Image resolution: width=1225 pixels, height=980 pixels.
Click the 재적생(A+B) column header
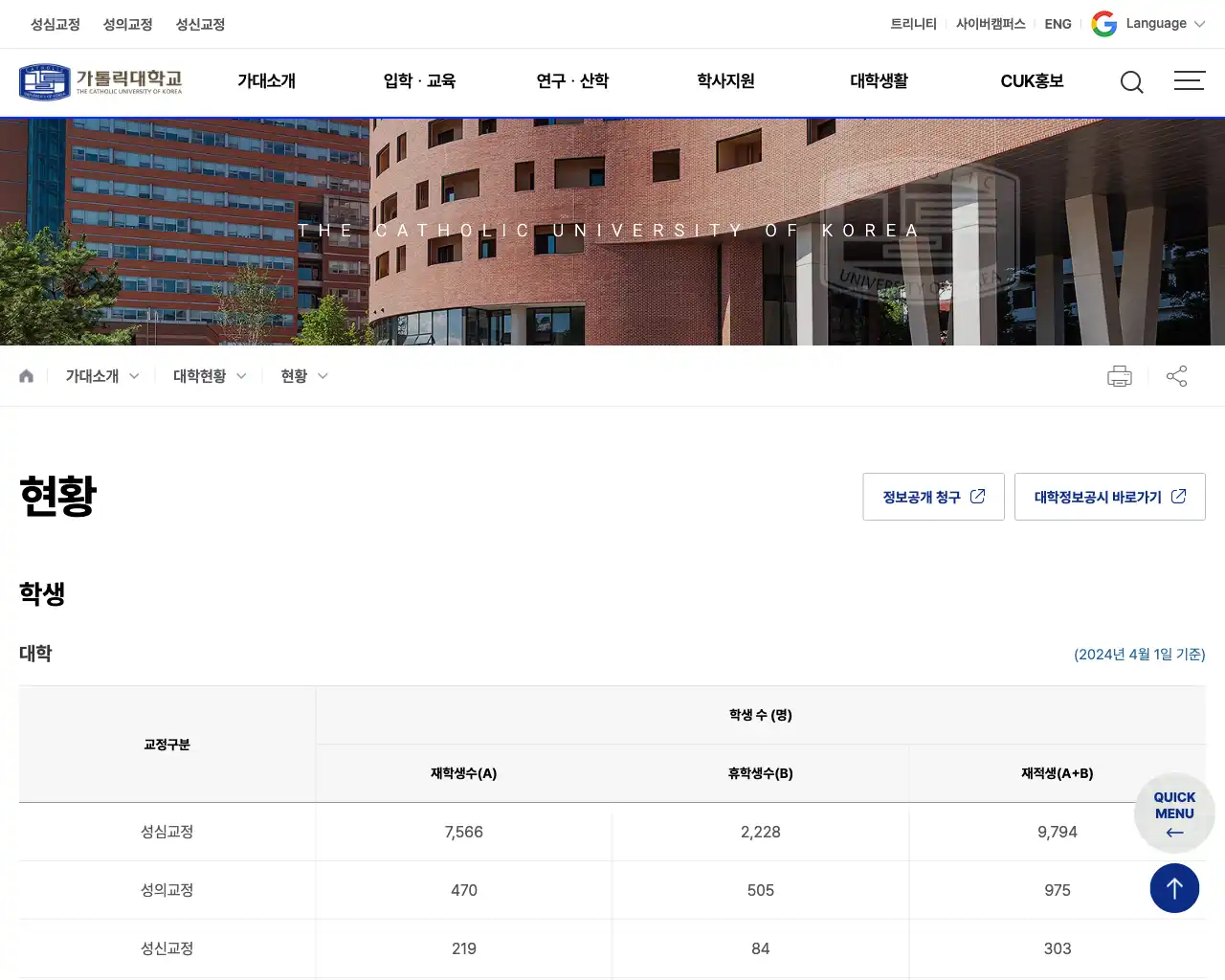point(1058,773)
